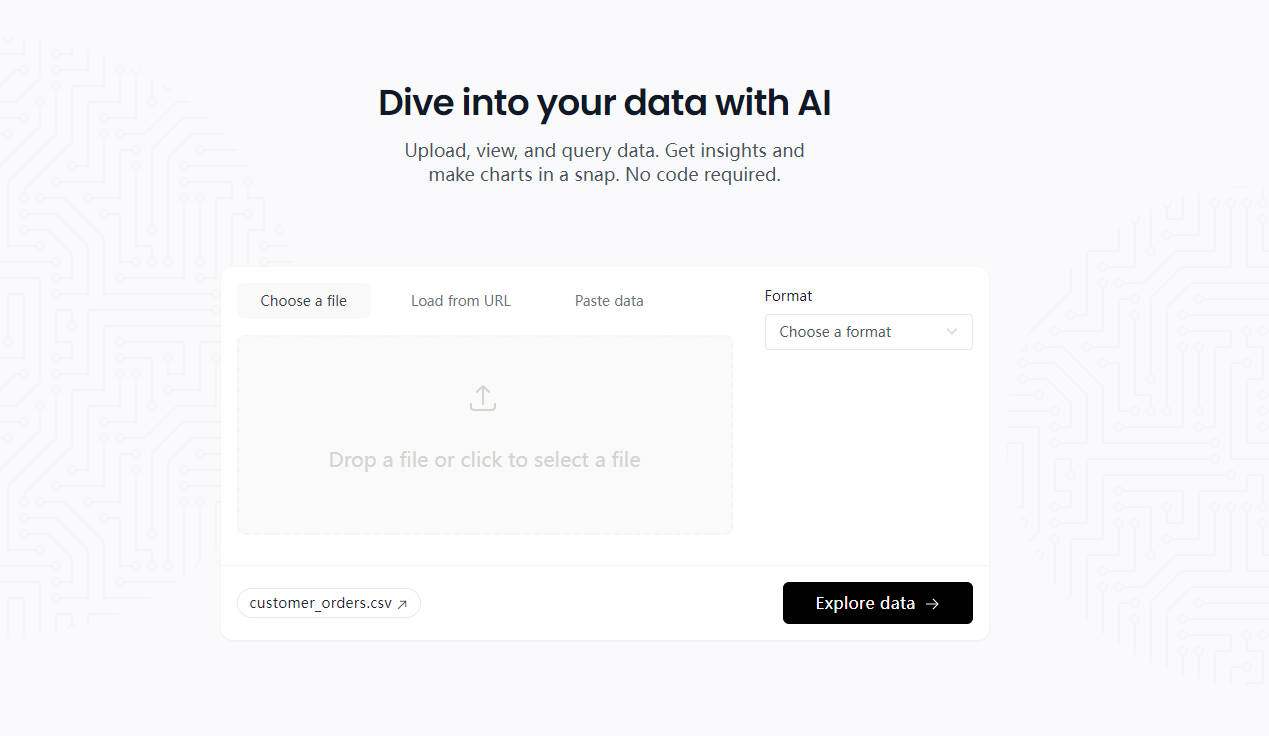1269x747 pixels.
Task: Select the 'Load from URL' tab
Action: coord(460,301)
